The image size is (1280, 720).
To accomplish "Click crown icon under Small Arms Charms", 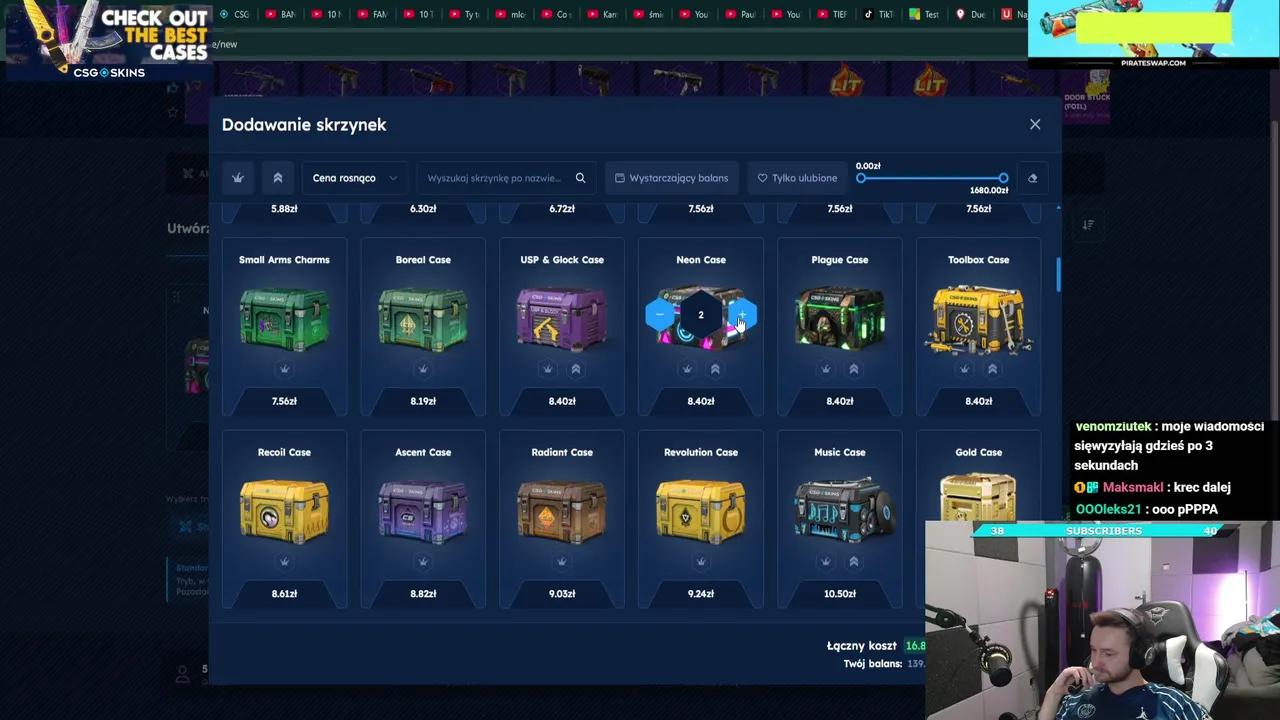I will pyautogui.click(x=284, y=369).
